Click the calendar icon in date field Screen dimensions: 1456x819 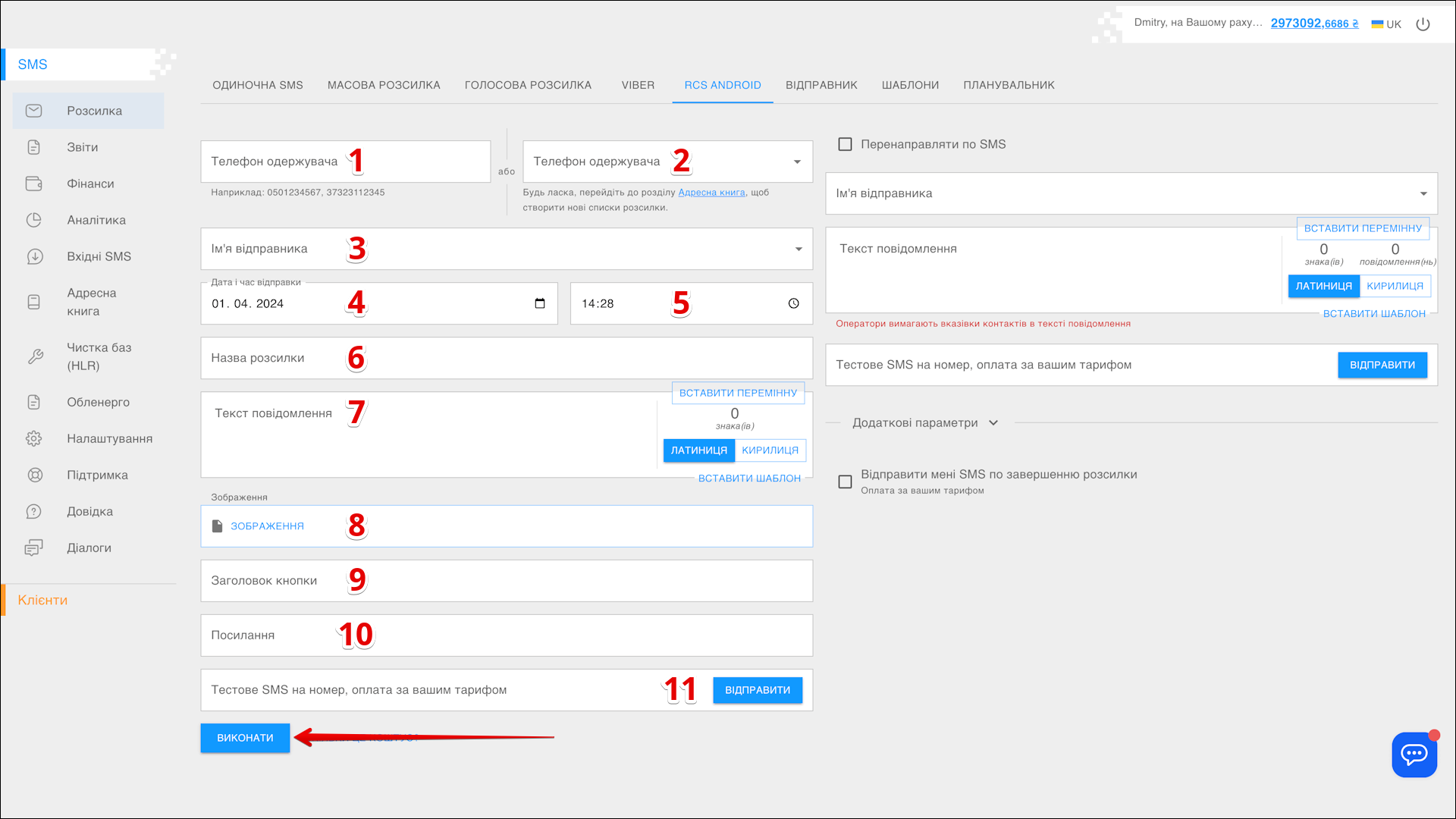540,303
